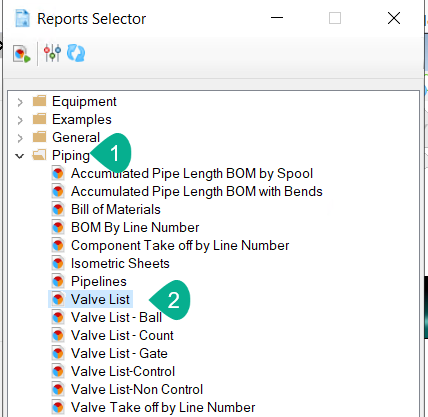Click the Pipelines report icon
The height and width of the screenshot is (417, 428).
coord(58,281)
